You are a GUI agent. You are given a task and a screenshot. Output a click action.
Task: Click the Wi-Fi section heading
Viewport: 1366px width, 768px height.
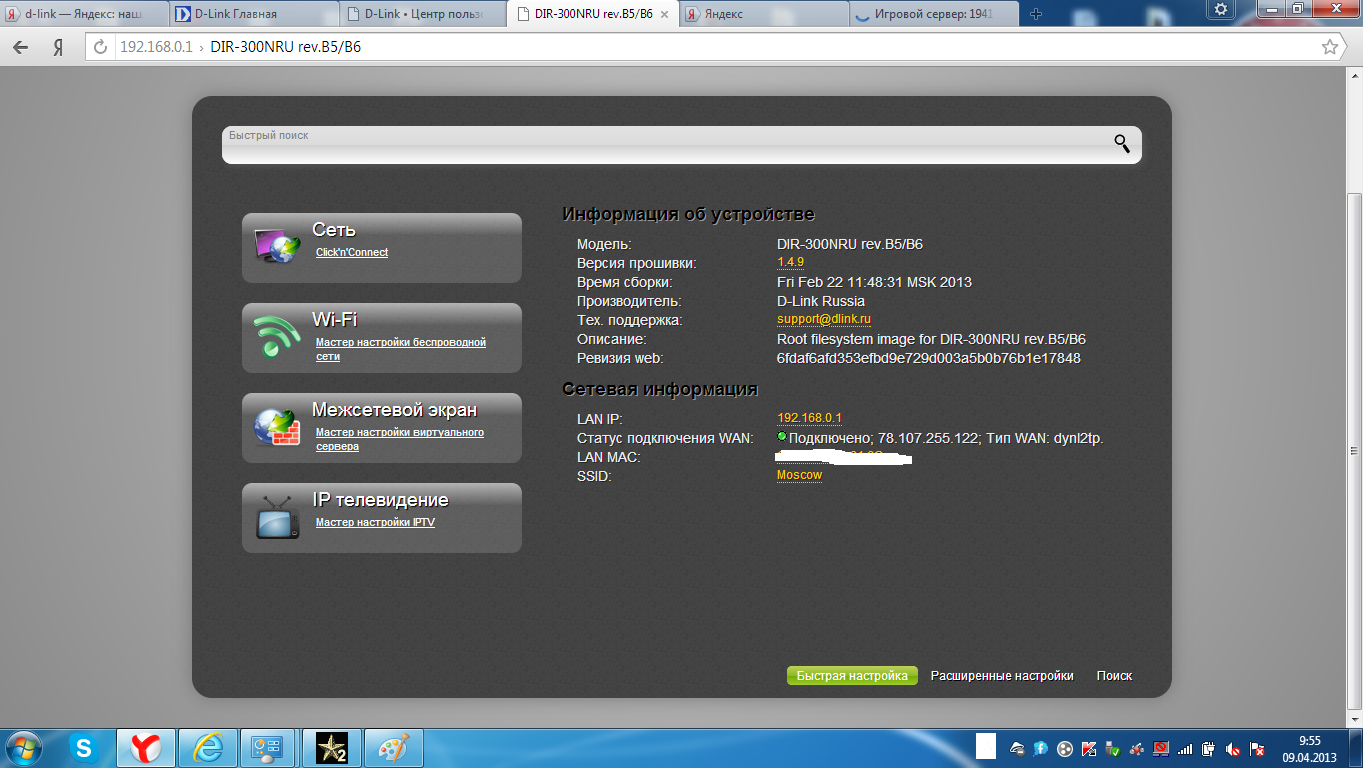click(x=335, y=320)
